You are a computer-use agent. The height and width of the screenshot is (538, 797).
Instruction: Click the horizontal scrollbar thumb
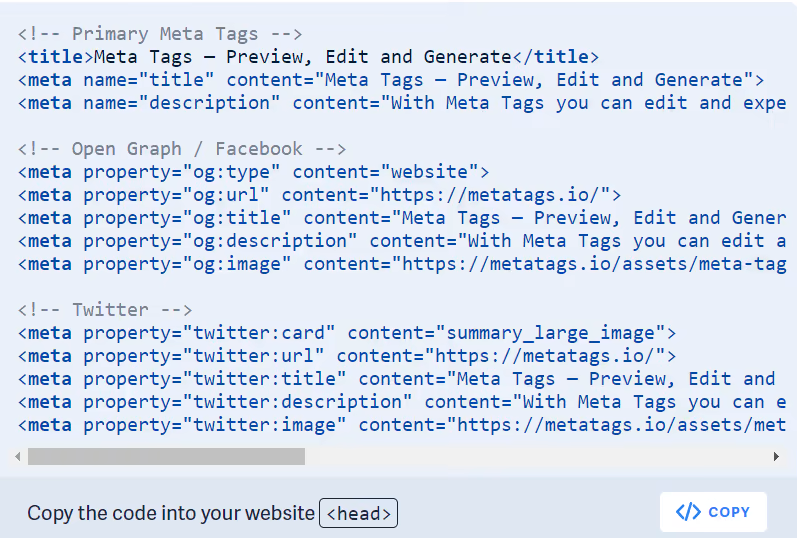coord(166,456)
